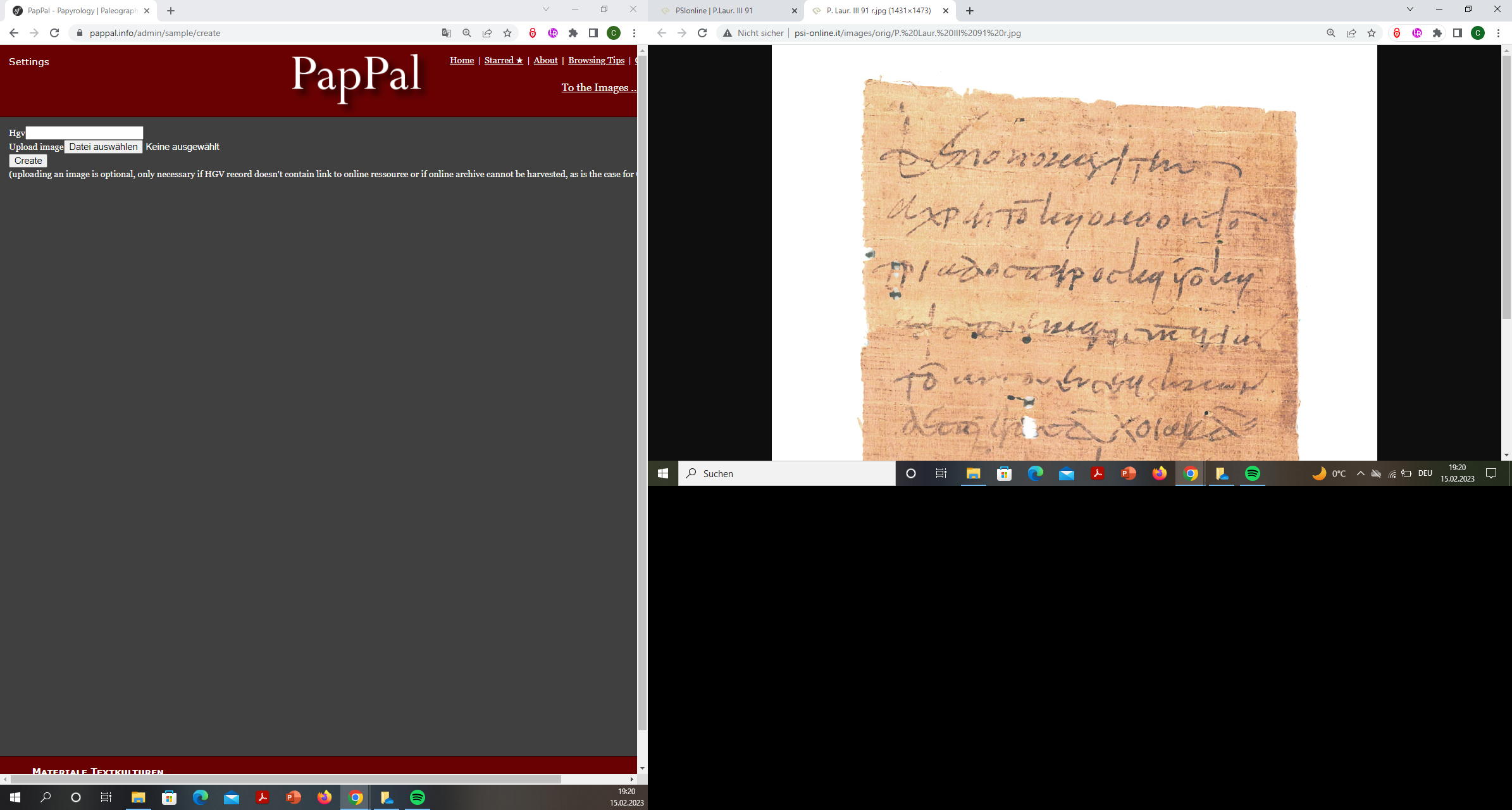Toggle side panel icon in PapPal window
Image resolution: width=1512 pixels, height=810 pixels.
click(x=593, y=33)
